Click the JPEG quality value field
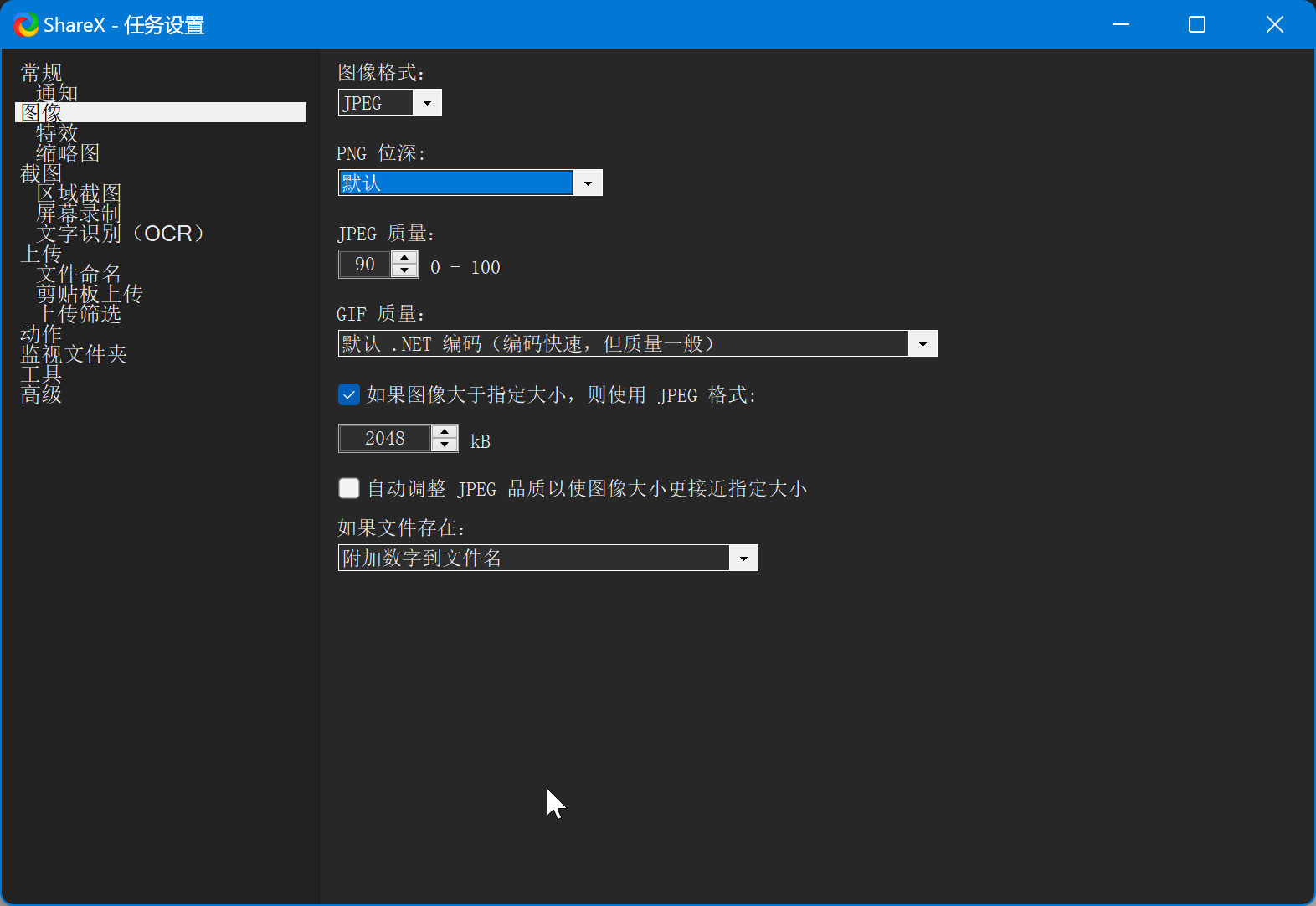The image size is (1316, 906). point(365,265)
